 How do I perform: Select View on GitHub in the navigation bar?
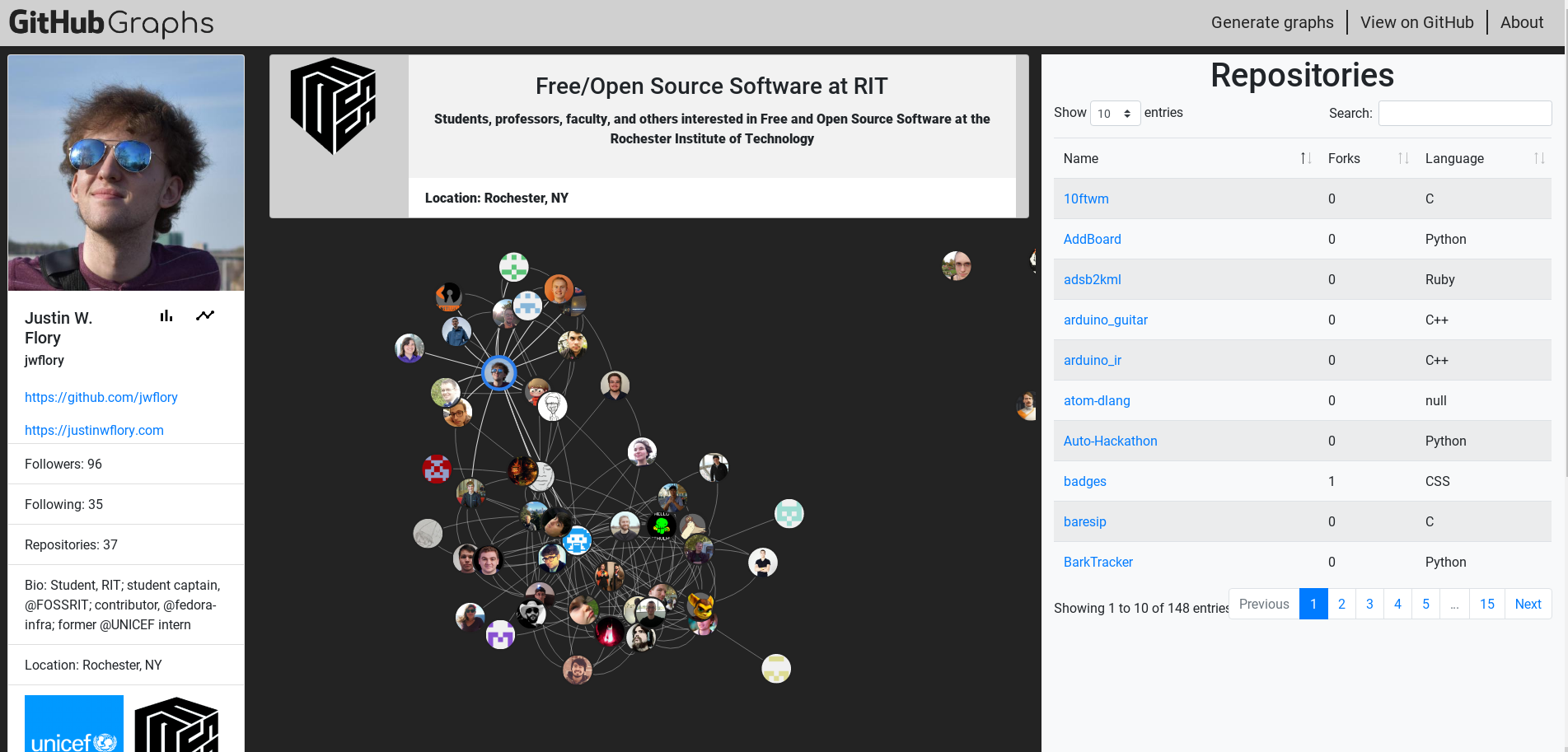[1416, 22]
